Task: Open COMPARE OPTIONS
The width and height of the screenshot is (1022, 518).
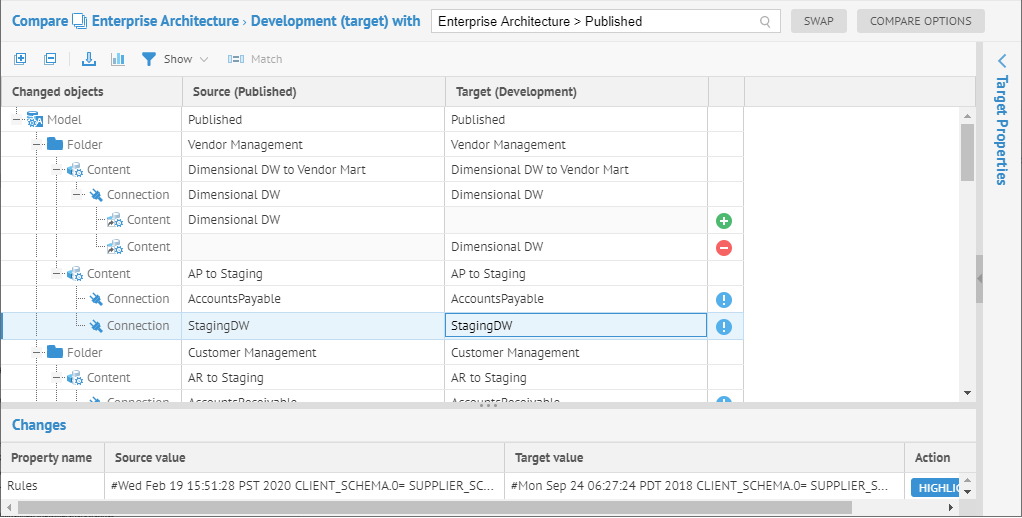Action: [x=920, y=21]
